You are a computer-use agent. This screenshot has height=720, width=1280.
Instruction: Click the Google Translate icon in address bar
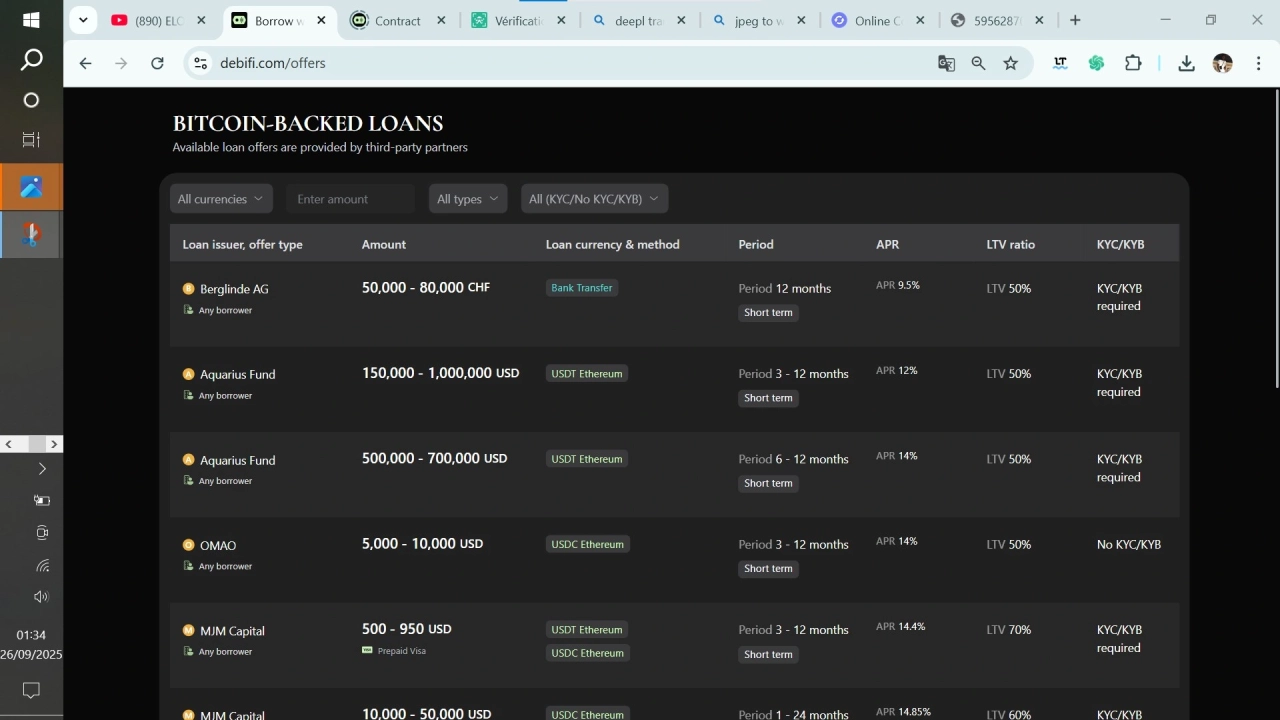[x=946, y=63]
